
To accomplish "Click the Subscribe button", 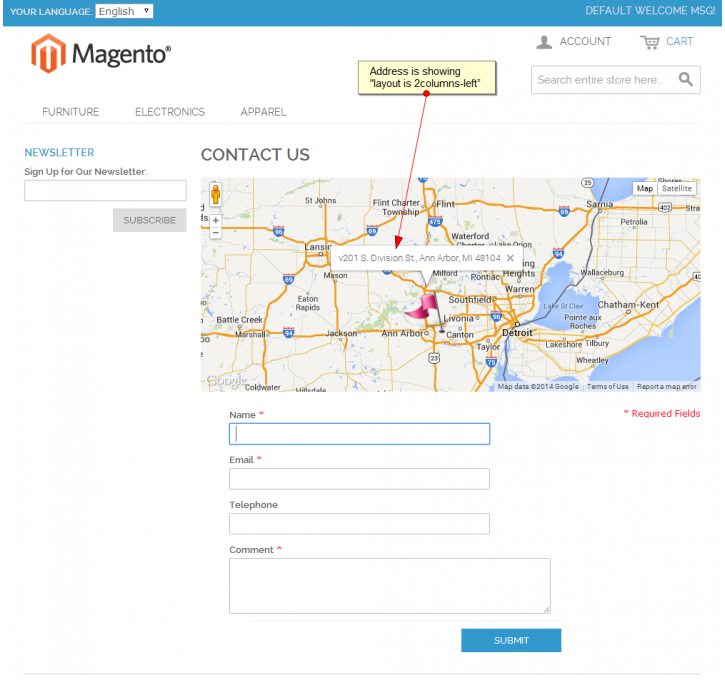I will [x=149, y=220].
